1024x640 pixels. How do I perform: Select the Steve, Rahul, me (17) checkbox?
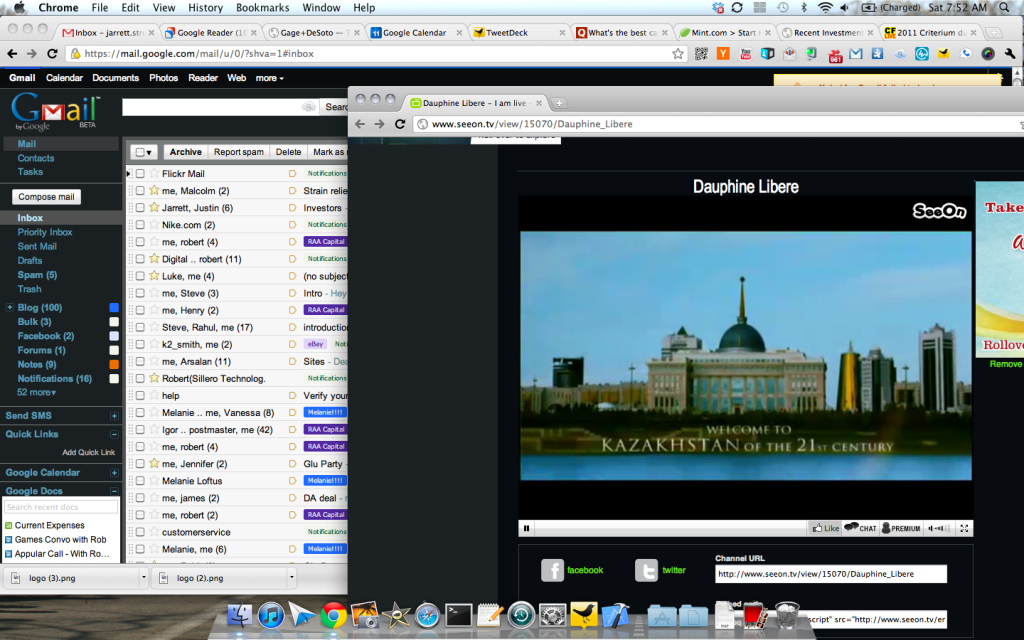point(140,327)
